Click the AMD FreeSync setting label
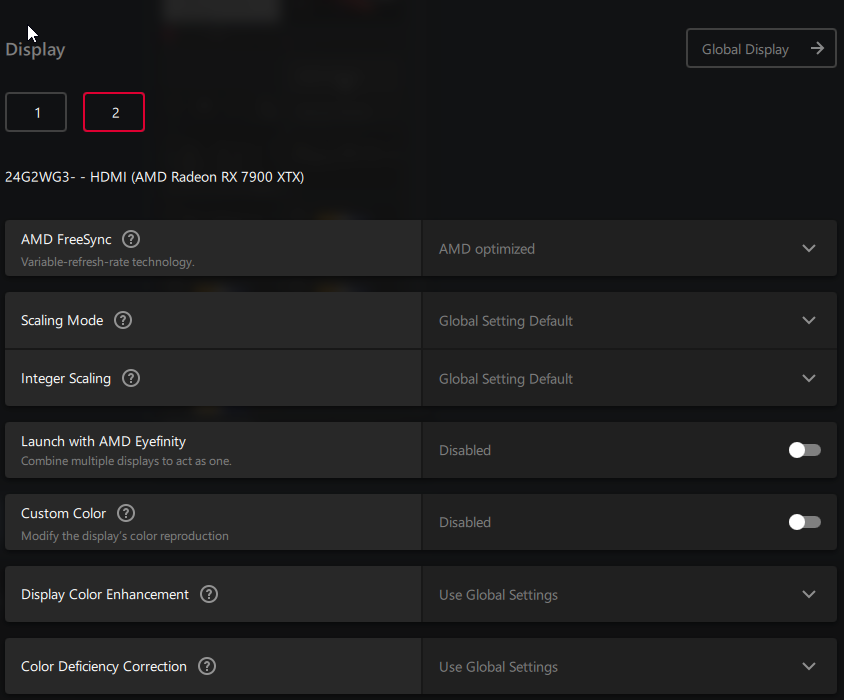 pos(66,240)
